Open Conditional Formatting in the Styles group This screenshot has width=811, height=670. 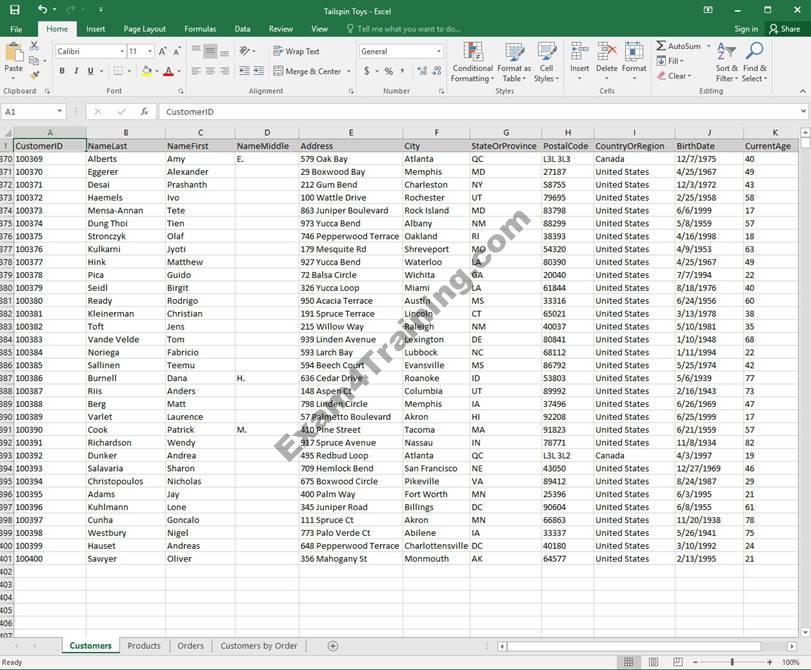(x=472, y=60)
